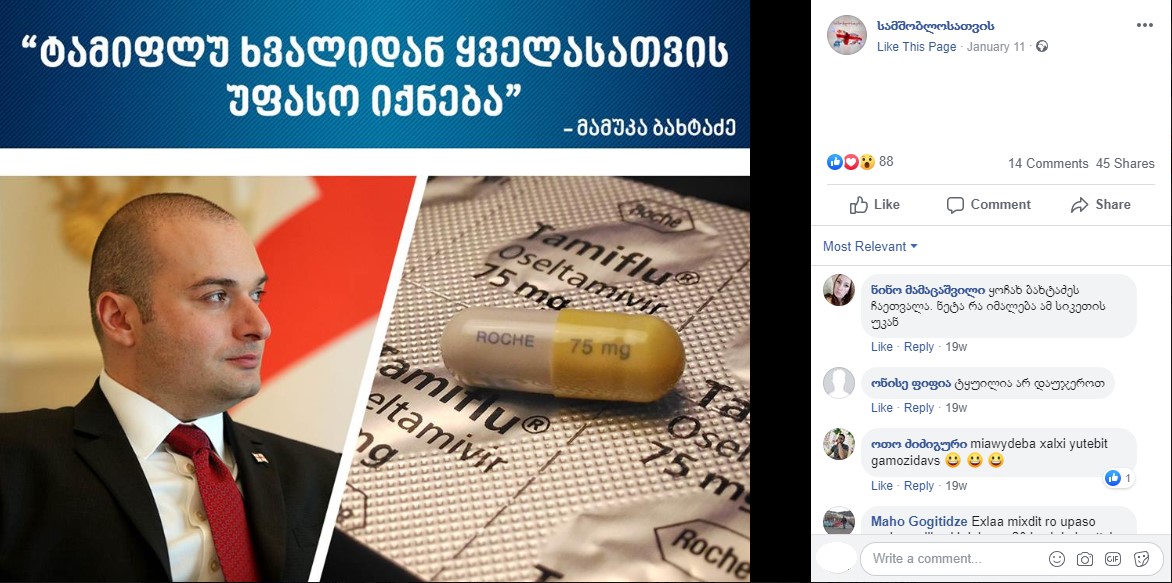Click the Comment button under the post

[988, 205]
